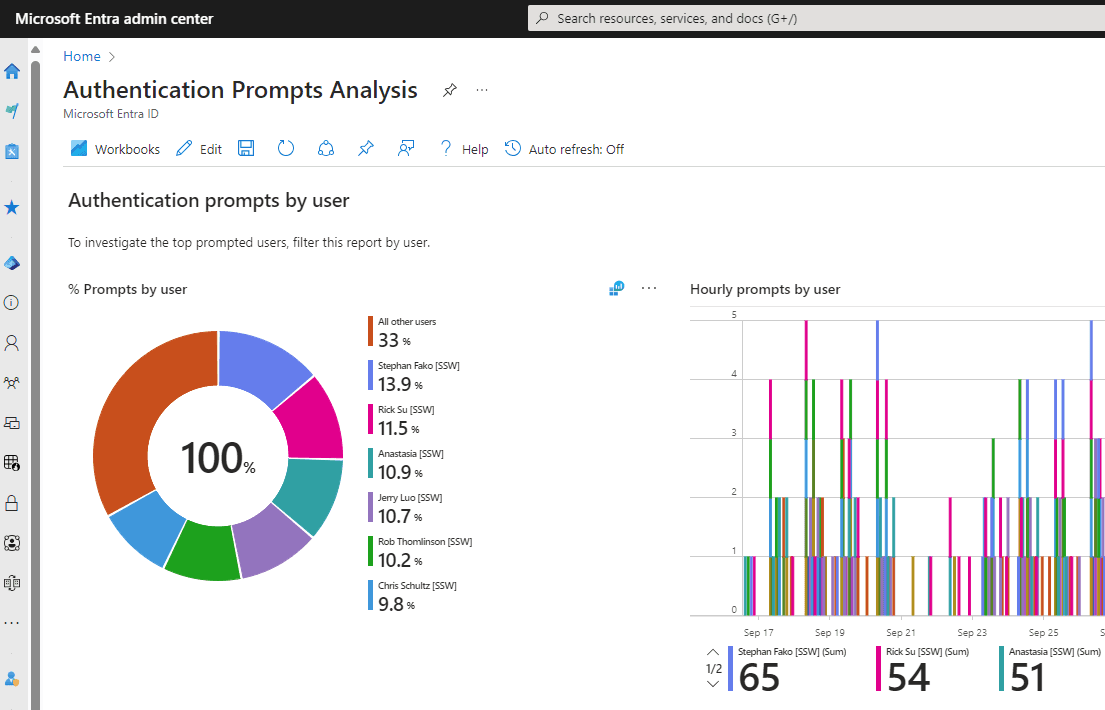Go to the next legend page with the down chevron
The image size is (1105, 710).
(x=713, y=684)
